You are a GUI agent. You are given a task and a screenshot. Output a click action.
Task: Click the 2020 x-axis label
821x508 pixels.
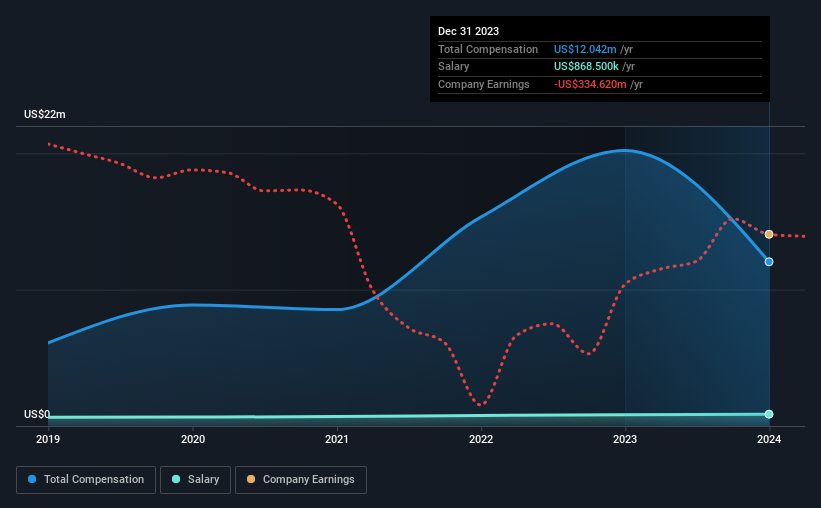(193, 439)
